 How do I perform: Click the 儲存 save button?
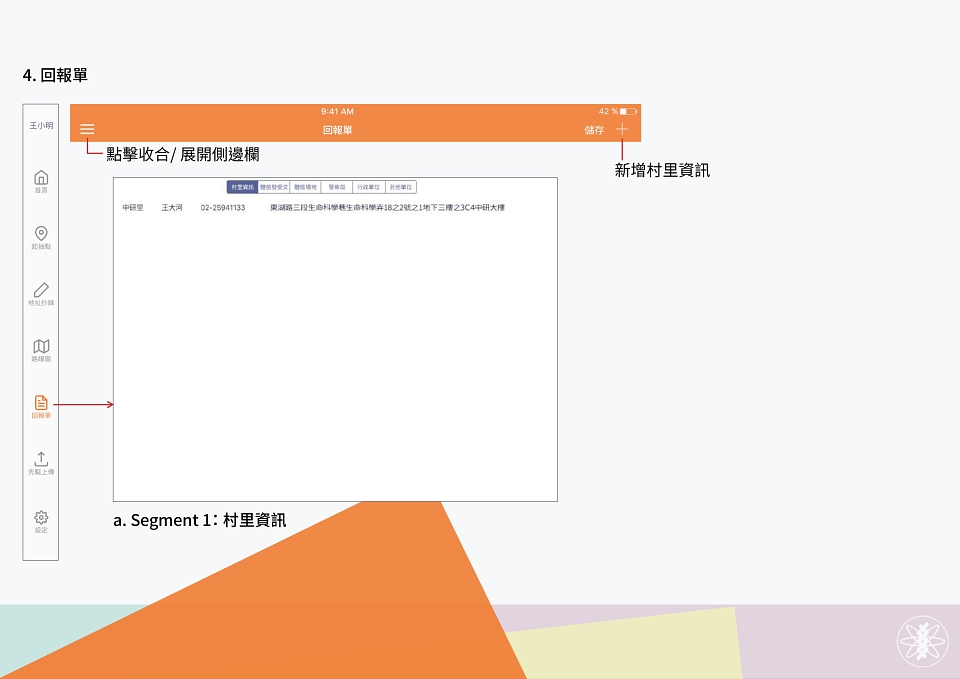coord(594,130)
